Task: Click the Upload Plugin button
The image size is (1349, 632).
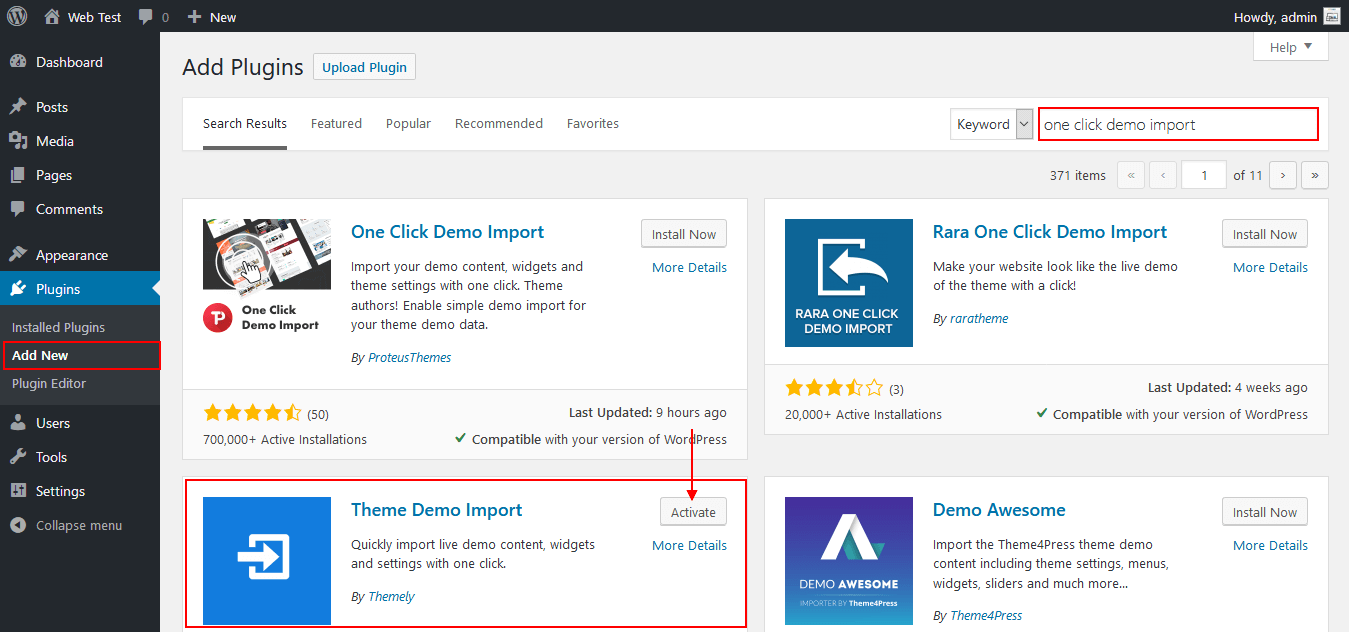Action: click(364, 67)
